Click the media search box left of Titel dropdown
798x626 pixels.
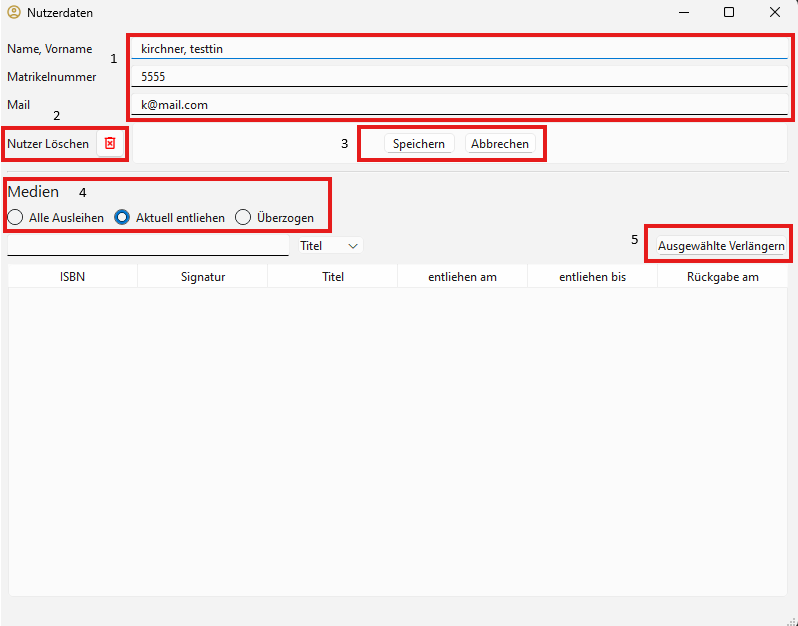tap(148, 245)
